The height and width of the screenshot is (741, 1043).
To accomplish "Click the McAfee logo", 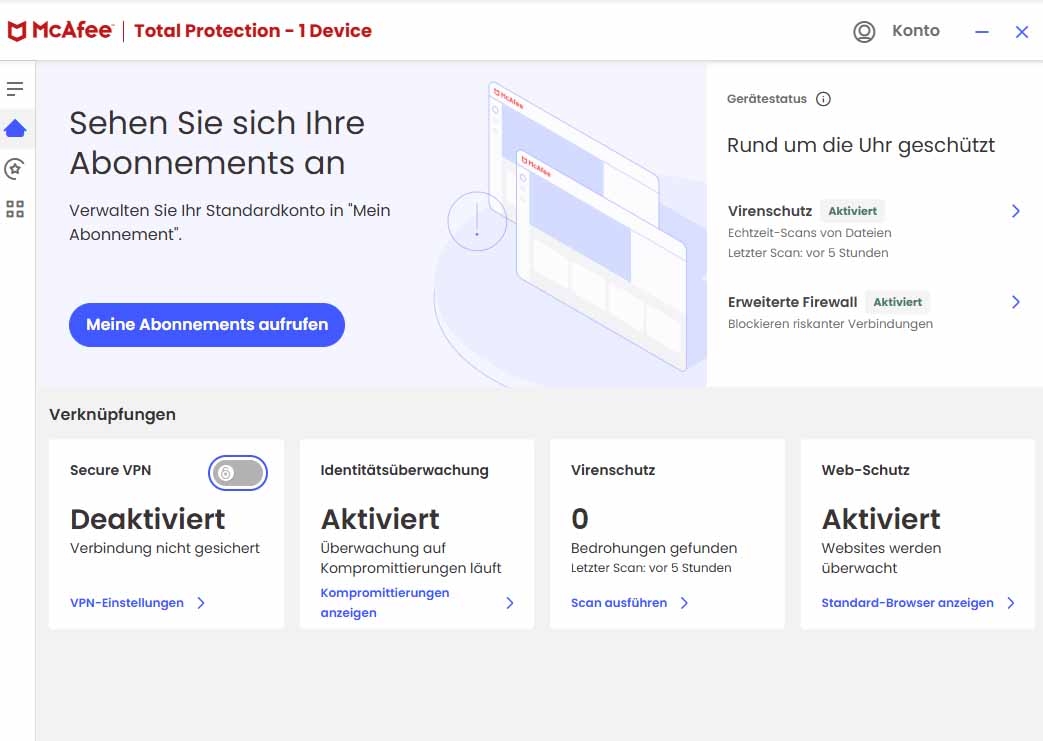I will point(61,31).
